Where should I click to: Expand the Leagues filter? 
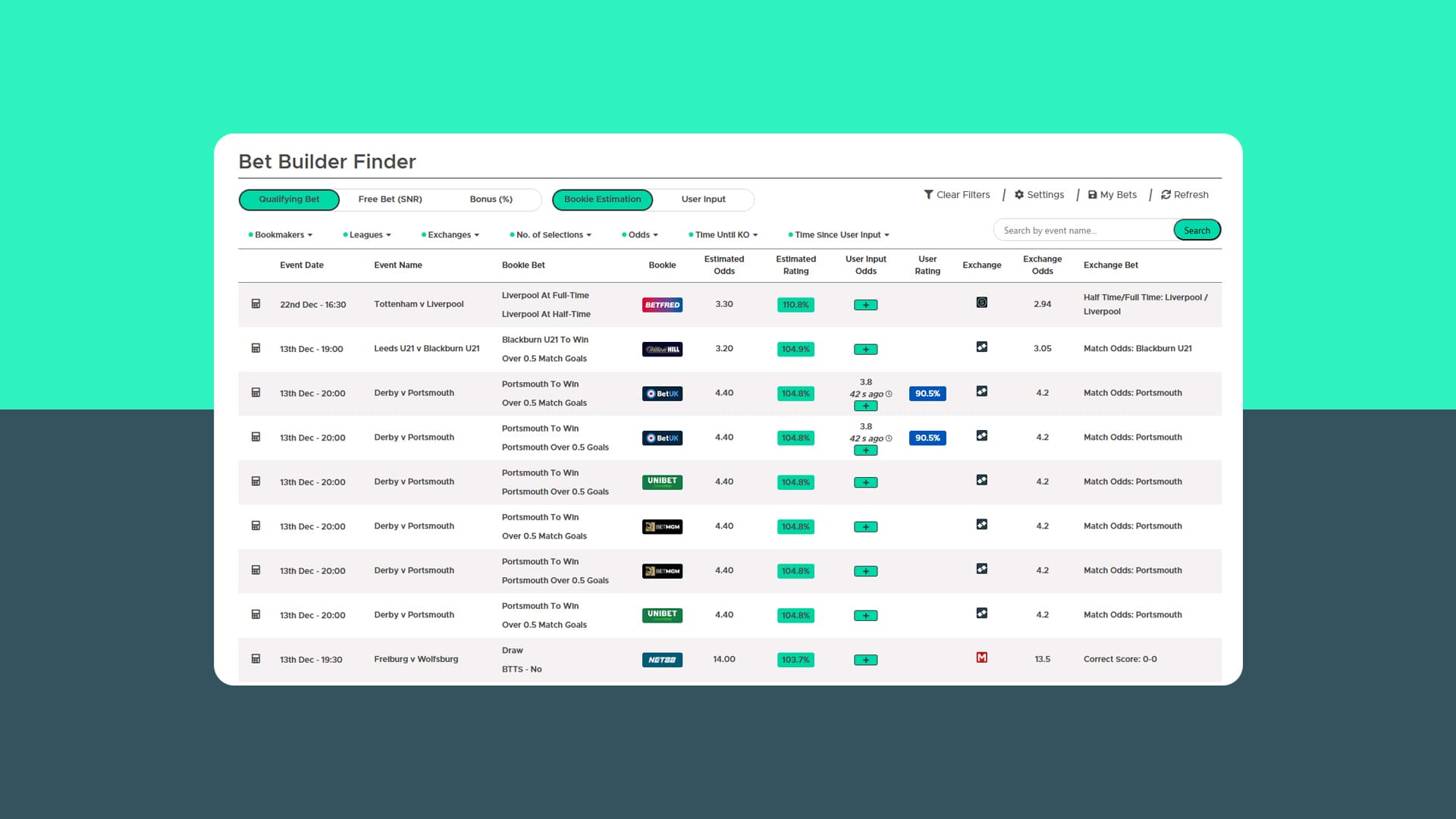(368, 234)
